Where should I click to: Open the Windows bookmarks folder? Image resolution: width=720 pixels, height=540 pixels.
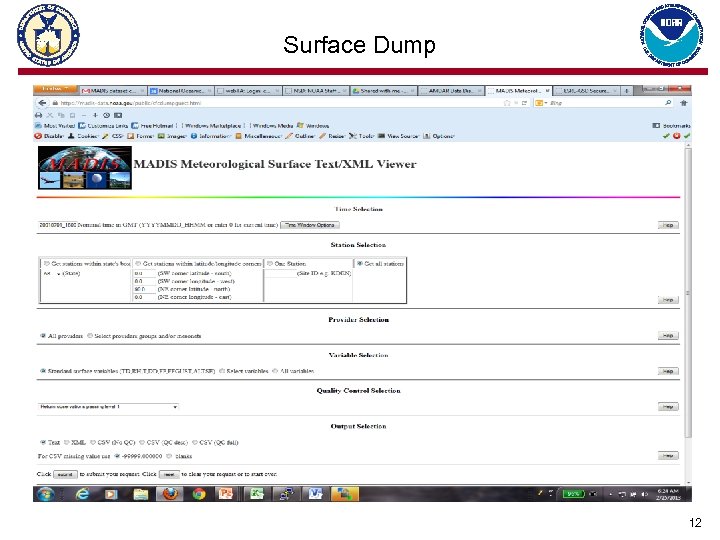[313, 125]
